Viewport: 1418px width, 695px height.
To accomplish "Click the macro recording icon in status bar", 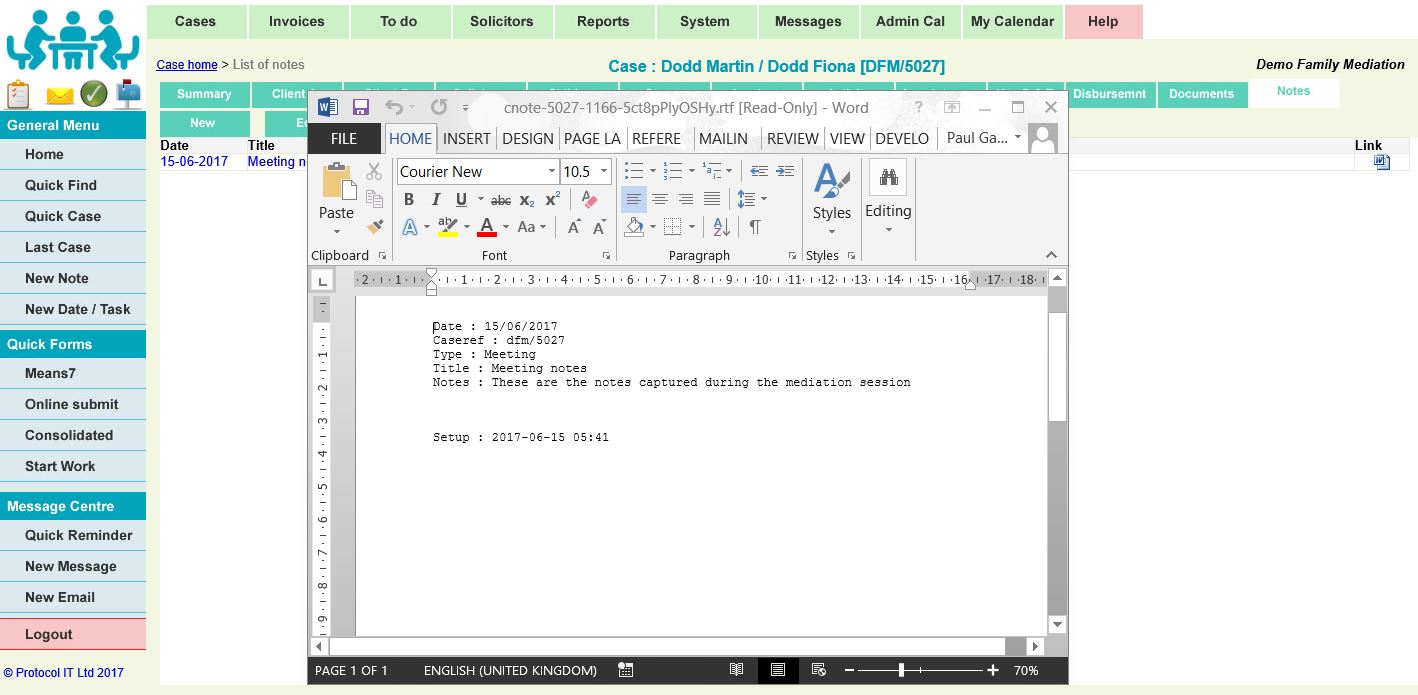I will [x=626, y=670].
